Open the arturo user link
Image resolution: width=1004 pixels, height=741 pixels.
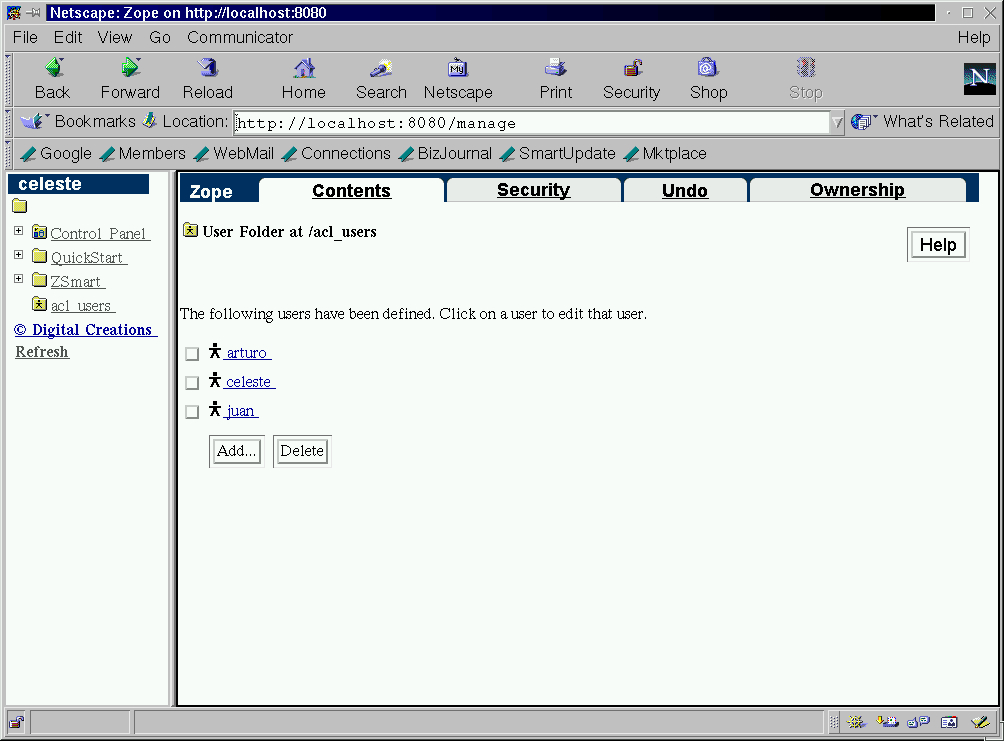(247, 353)
